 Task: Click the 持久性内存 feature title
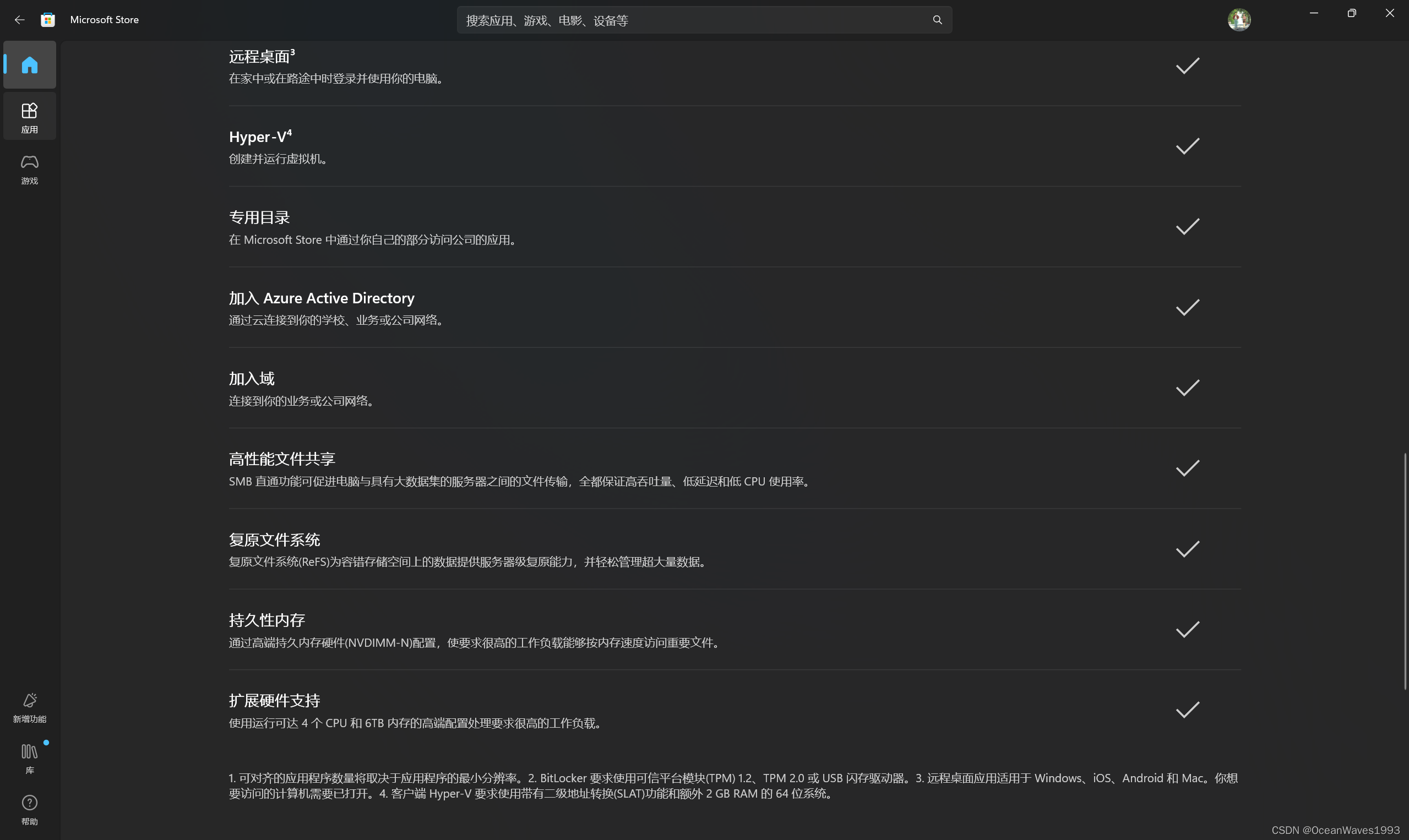click(267, 620)
